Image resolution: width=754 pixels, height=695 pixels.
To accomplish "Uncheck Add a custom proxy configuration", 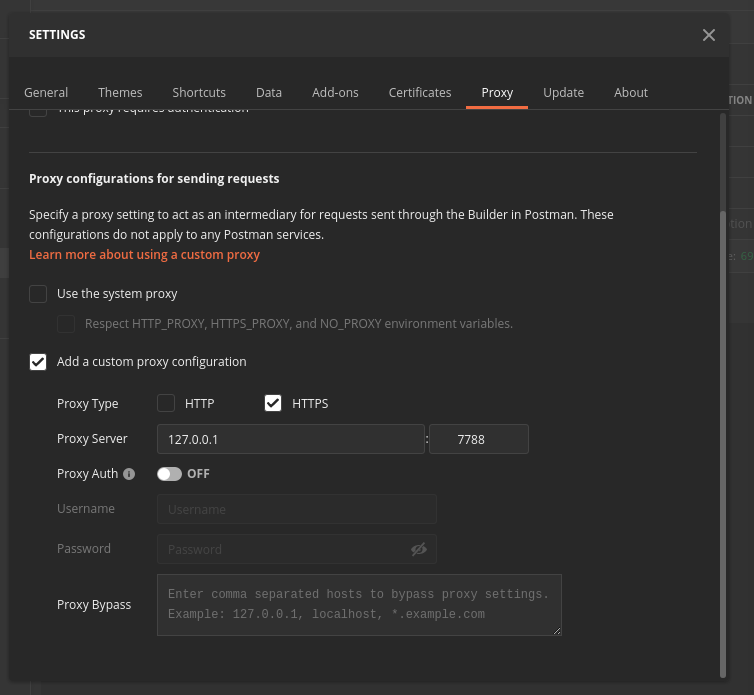I will point(38,362).
